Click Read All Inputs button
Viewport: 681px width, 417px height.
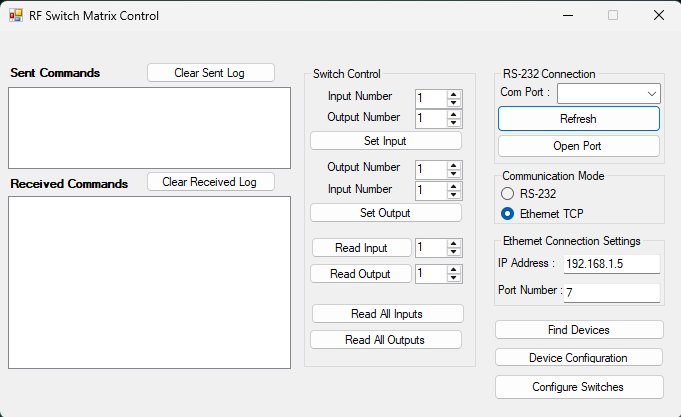click(387, 314)
